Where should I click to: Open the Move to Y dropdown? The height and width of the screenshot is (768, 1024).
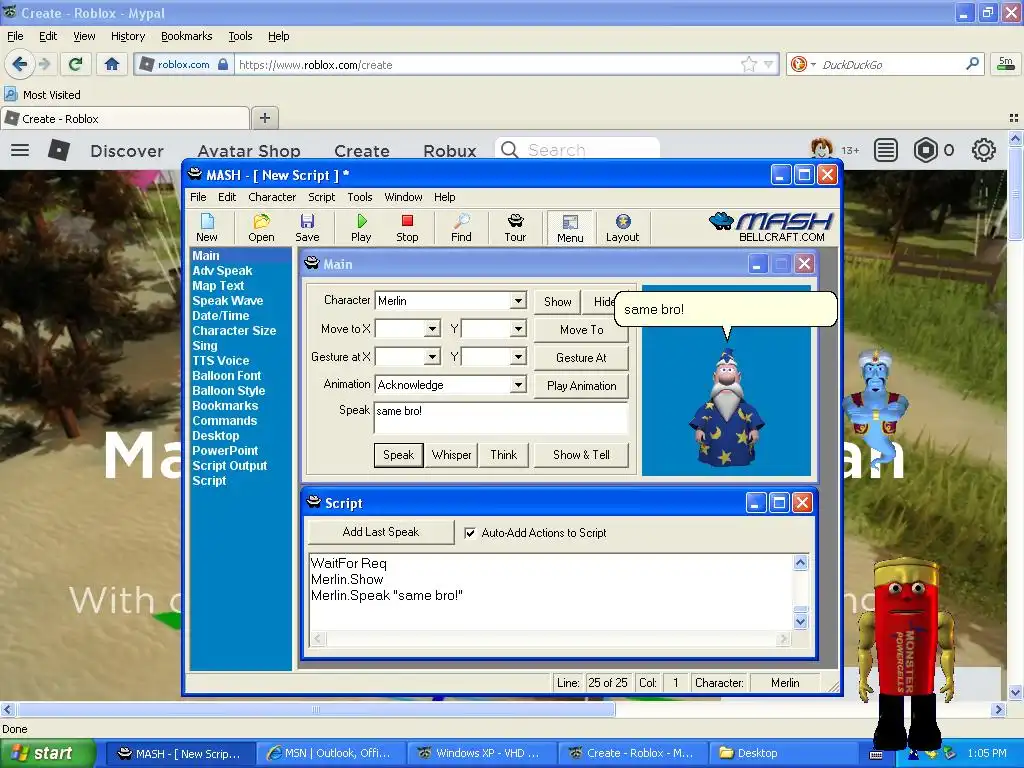click(518, 328)
